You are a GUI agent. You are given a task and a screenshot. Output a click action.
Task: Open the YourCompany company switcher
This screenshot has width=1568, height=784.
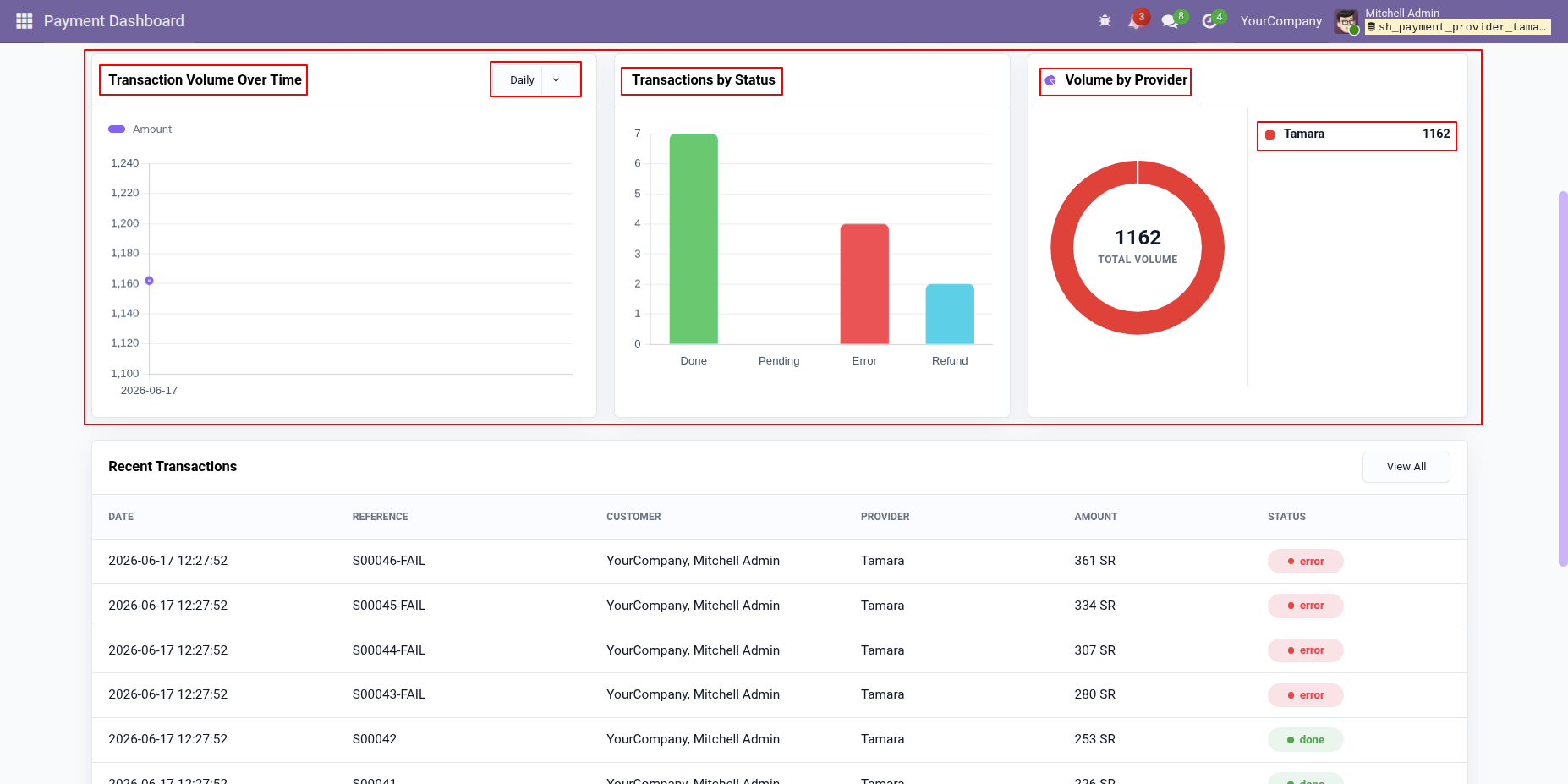pyautogui.click(x=1280, y=20)
